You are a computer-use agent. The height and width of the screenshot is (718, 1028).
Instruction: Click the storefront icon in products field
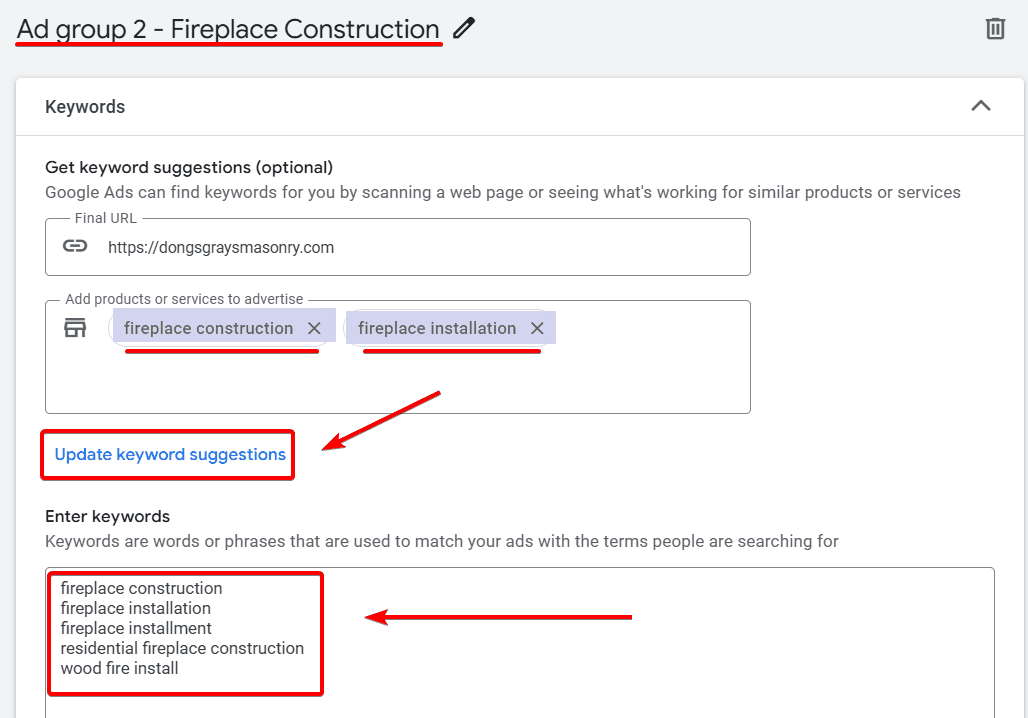75,328
